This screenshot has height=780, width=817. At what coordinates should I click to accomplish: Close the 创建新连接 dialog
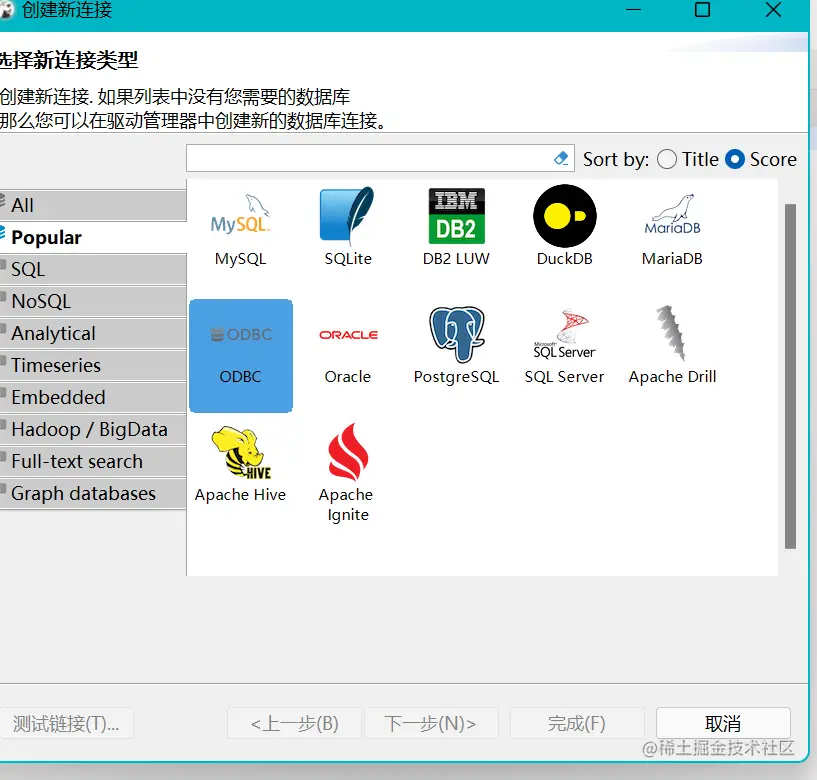click(x=773, y=10)
